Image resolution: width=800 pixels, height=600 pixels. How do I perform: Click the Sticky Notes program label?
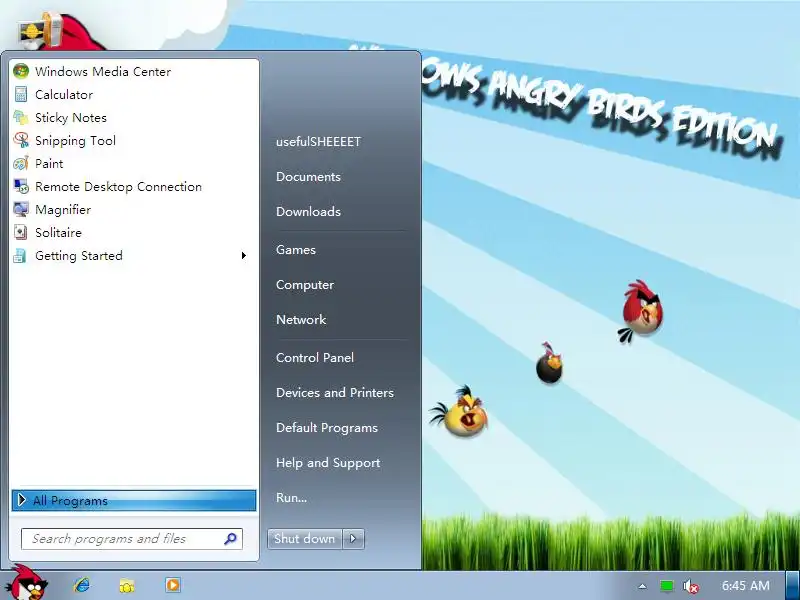[71, 117]
